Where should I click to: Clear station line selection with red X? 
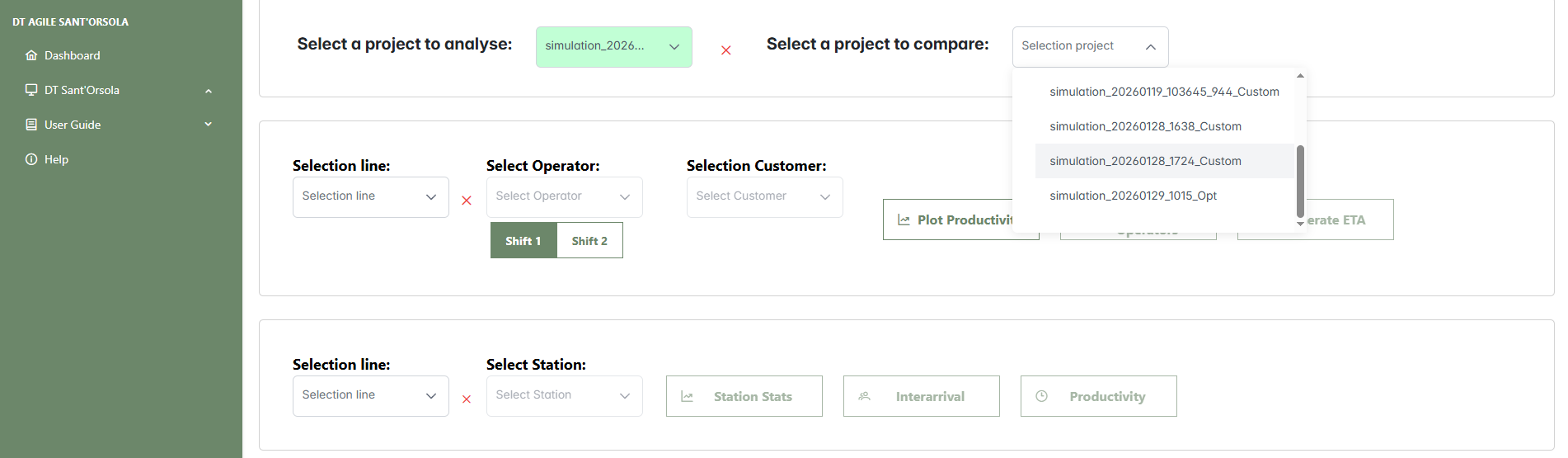[467, 399]
